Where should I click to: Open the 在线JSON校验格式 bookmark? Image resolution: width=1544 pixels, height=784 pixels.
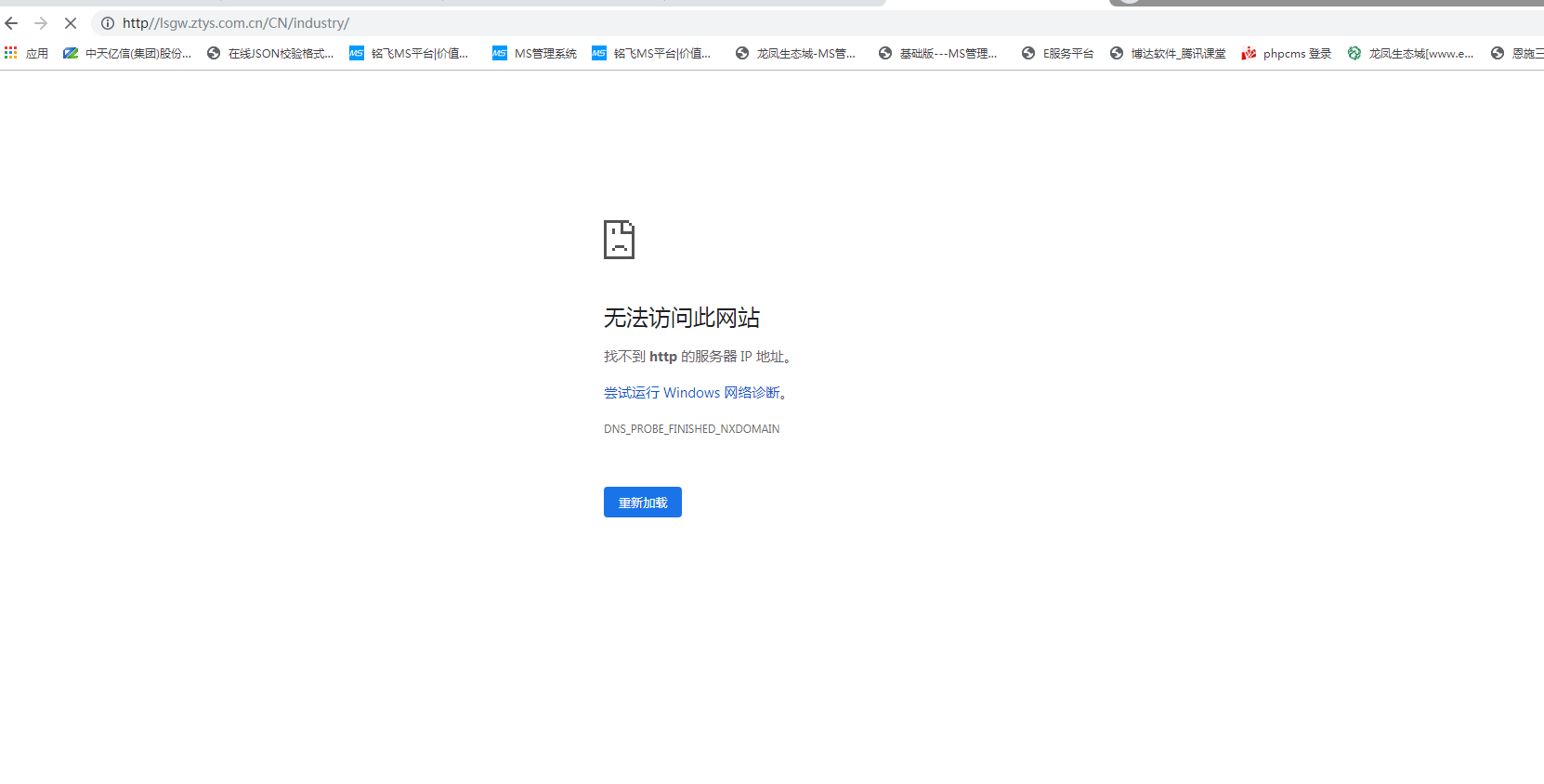[x=270, y=54]
